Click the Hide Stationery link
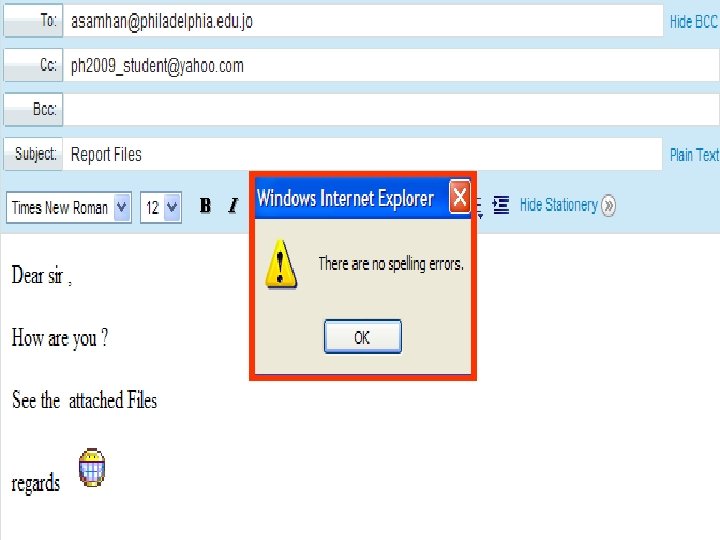Screen dimensions: 720x540 pos(558,205)
